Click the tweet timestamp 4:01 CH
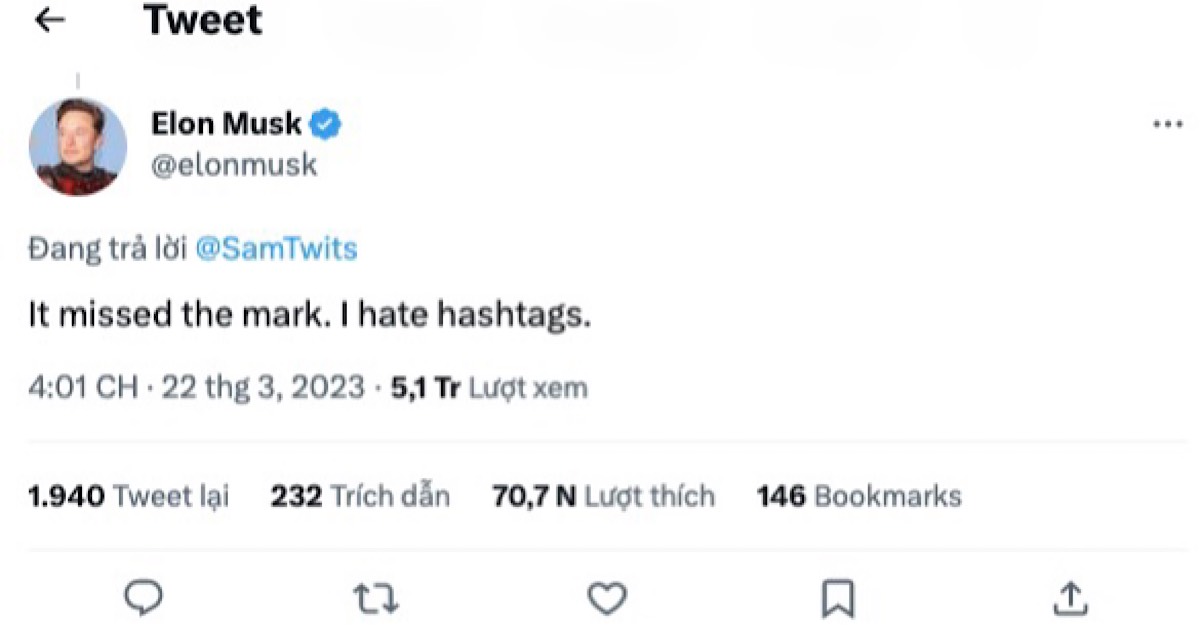Viewport: 1200px width, 628px height. 82,388
